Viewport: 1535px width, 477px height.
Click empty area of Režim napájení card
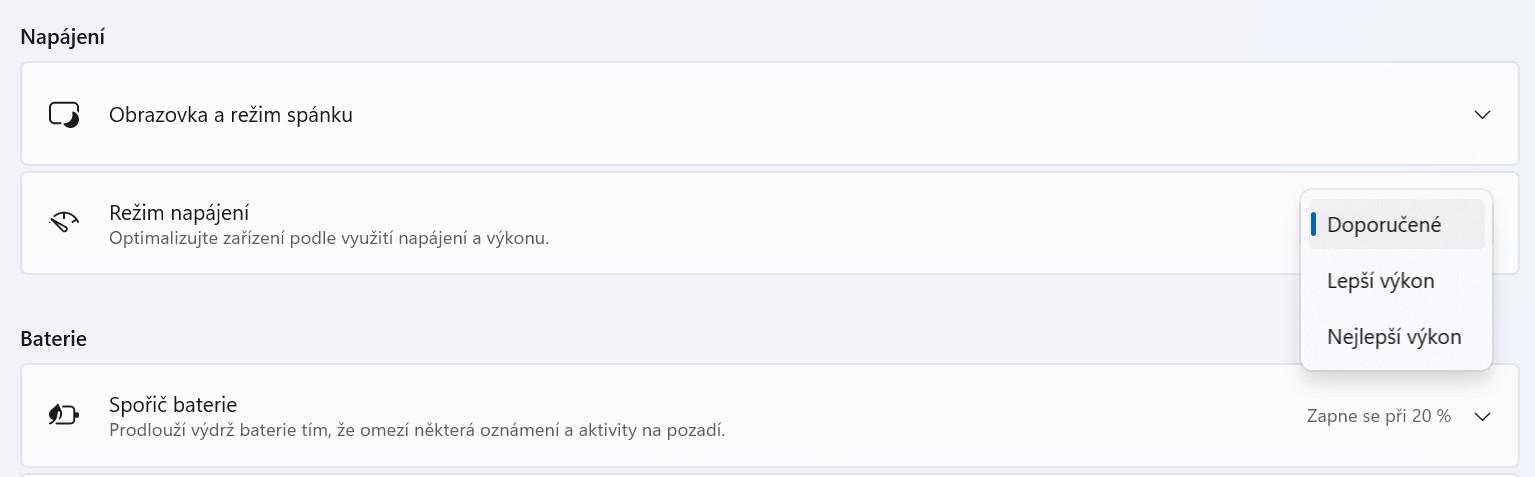[x=900, y=223]
